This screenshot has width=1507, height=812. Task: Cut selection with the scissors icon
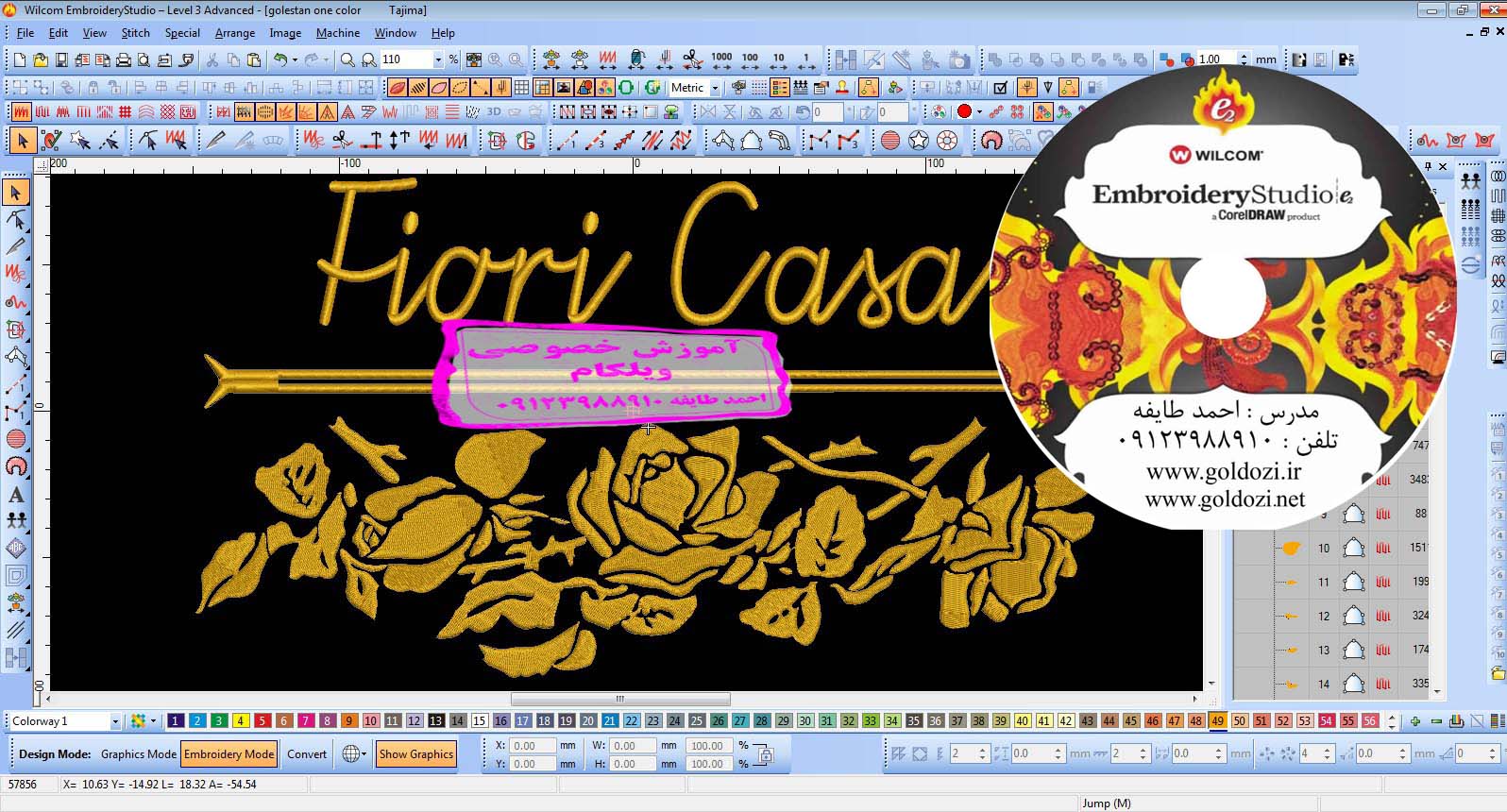click(212, 59)
